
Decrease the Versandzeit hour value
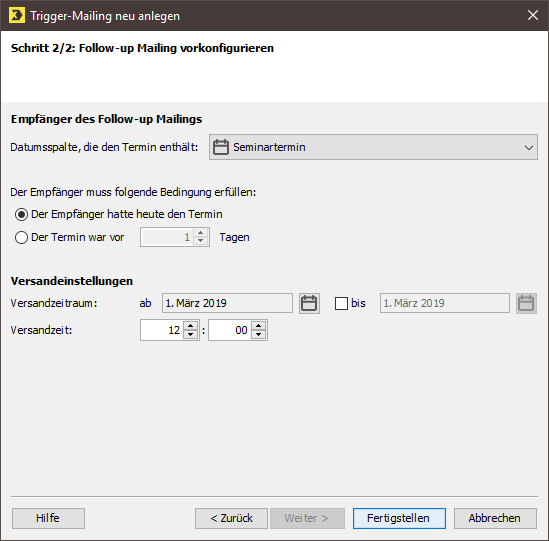pos(190,334)
